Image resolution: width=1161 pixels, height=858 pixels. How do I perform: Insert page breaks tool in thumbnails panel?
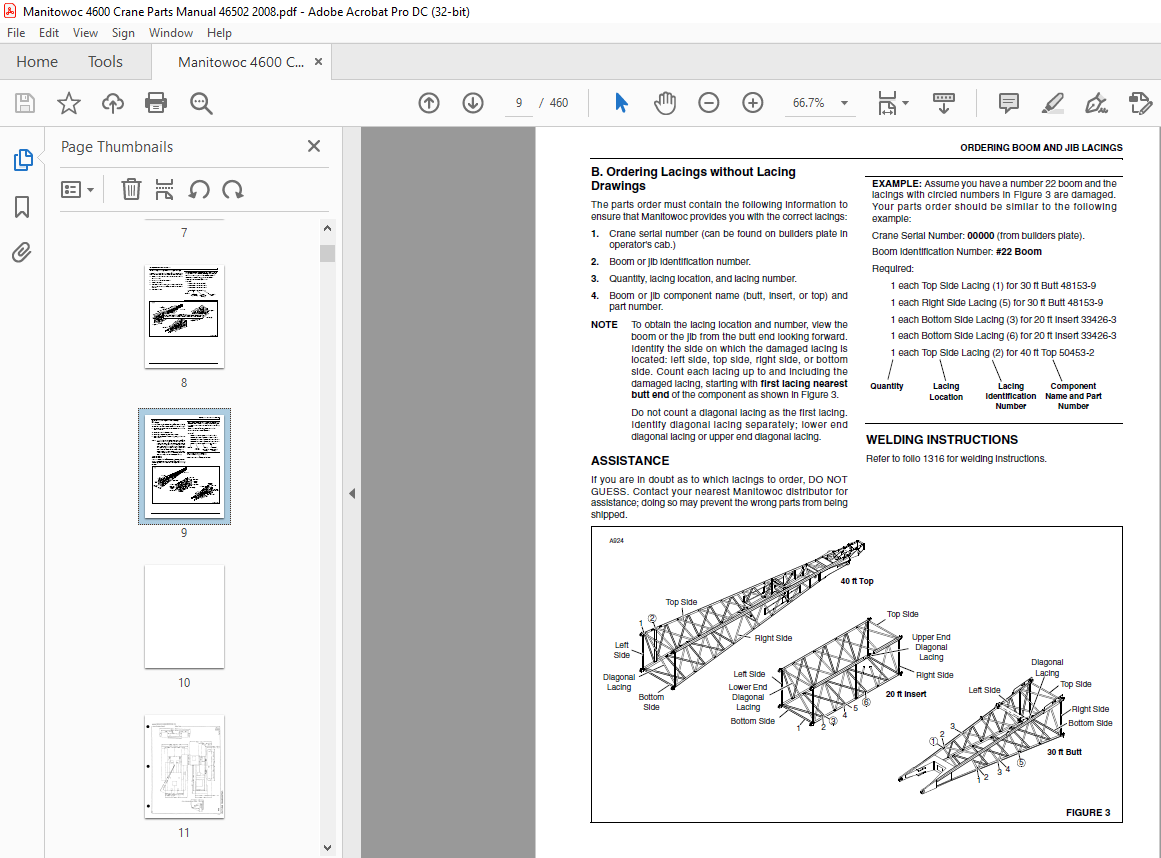[x=164, y=190]
